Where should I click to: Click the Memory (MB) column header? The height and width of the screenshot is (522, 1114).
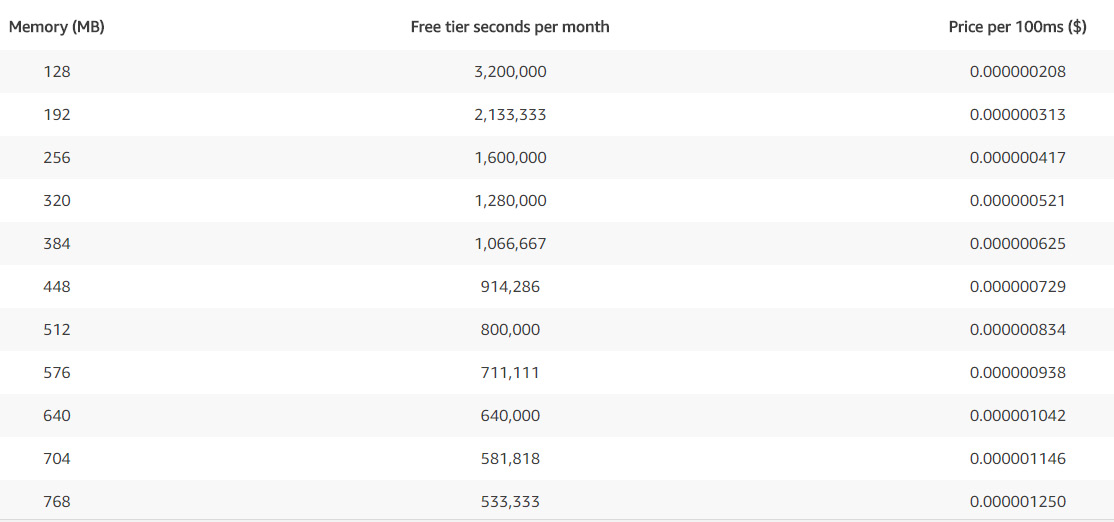point(57,27)
